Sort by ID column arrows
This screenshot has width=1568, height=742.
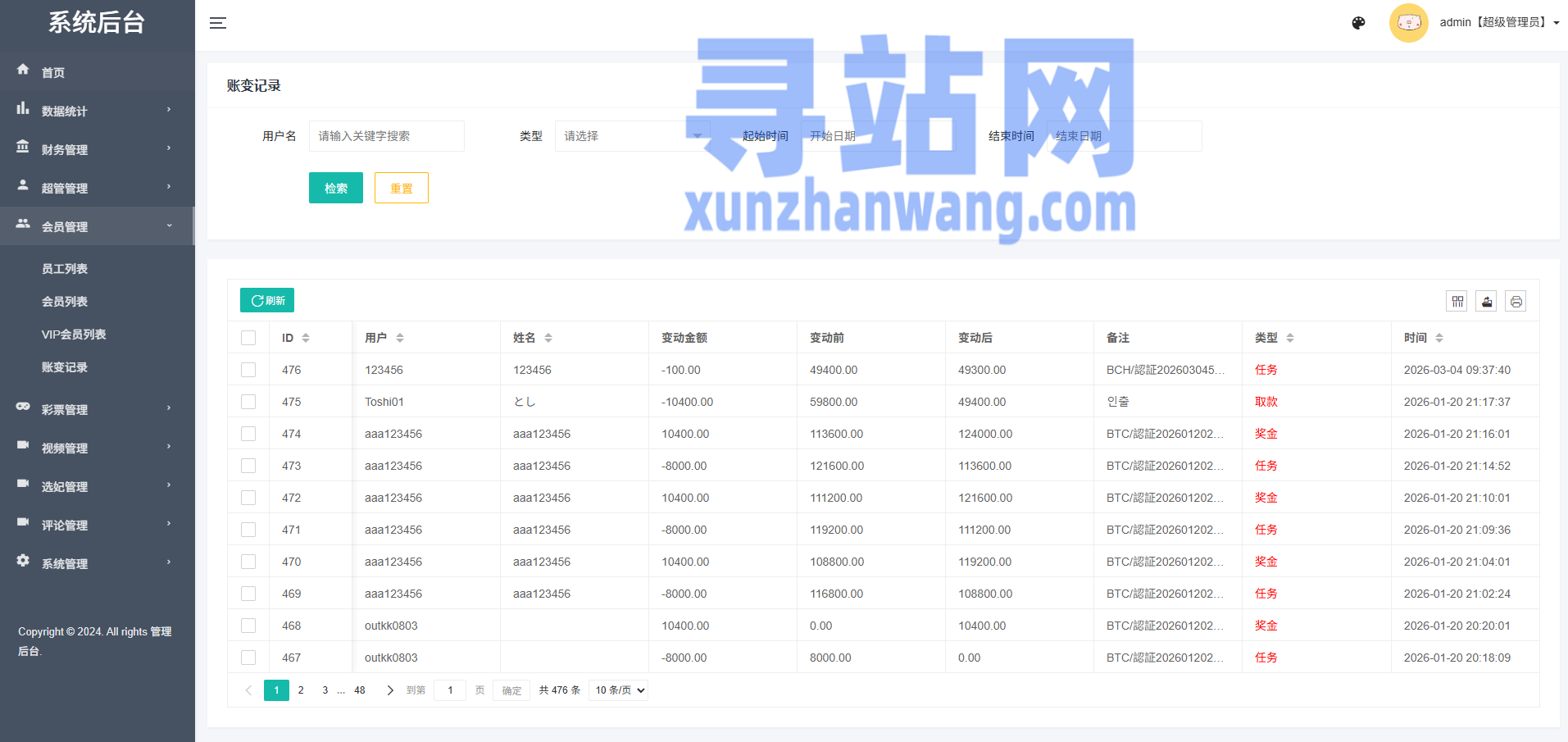(x=306, y=338)
